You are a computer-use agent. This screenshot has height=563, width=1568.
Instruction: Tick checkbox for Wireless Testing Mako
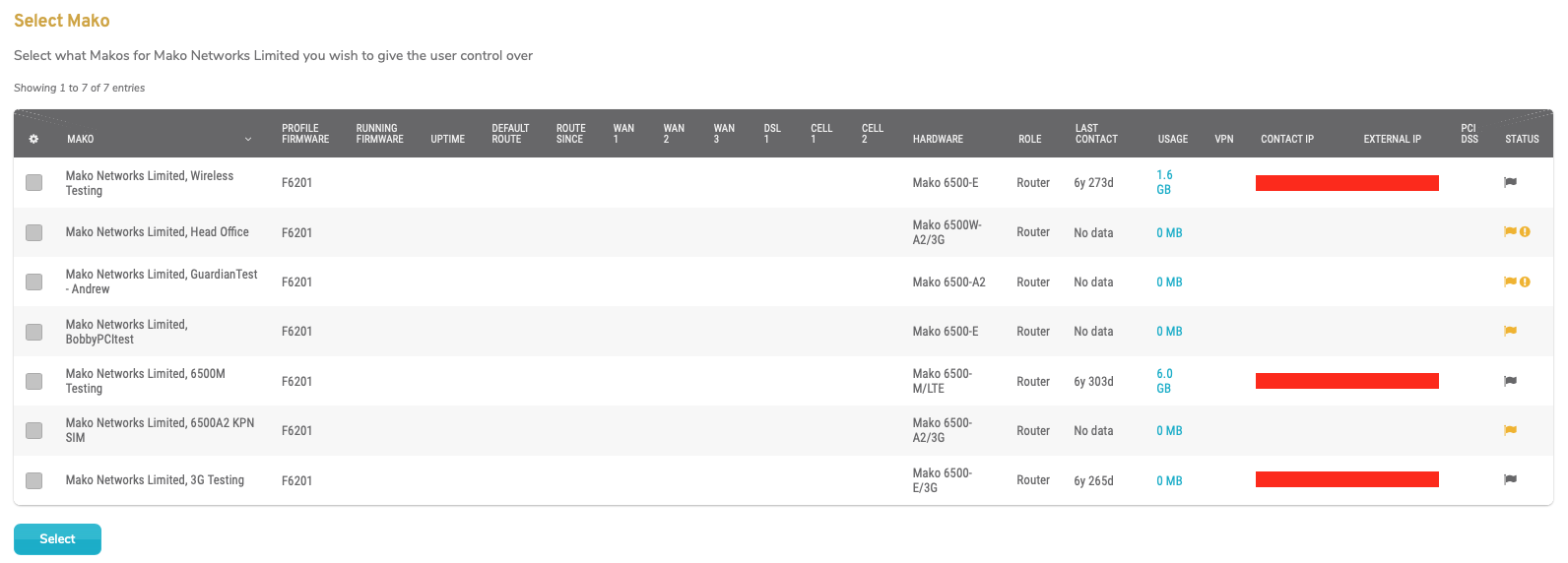34,183
